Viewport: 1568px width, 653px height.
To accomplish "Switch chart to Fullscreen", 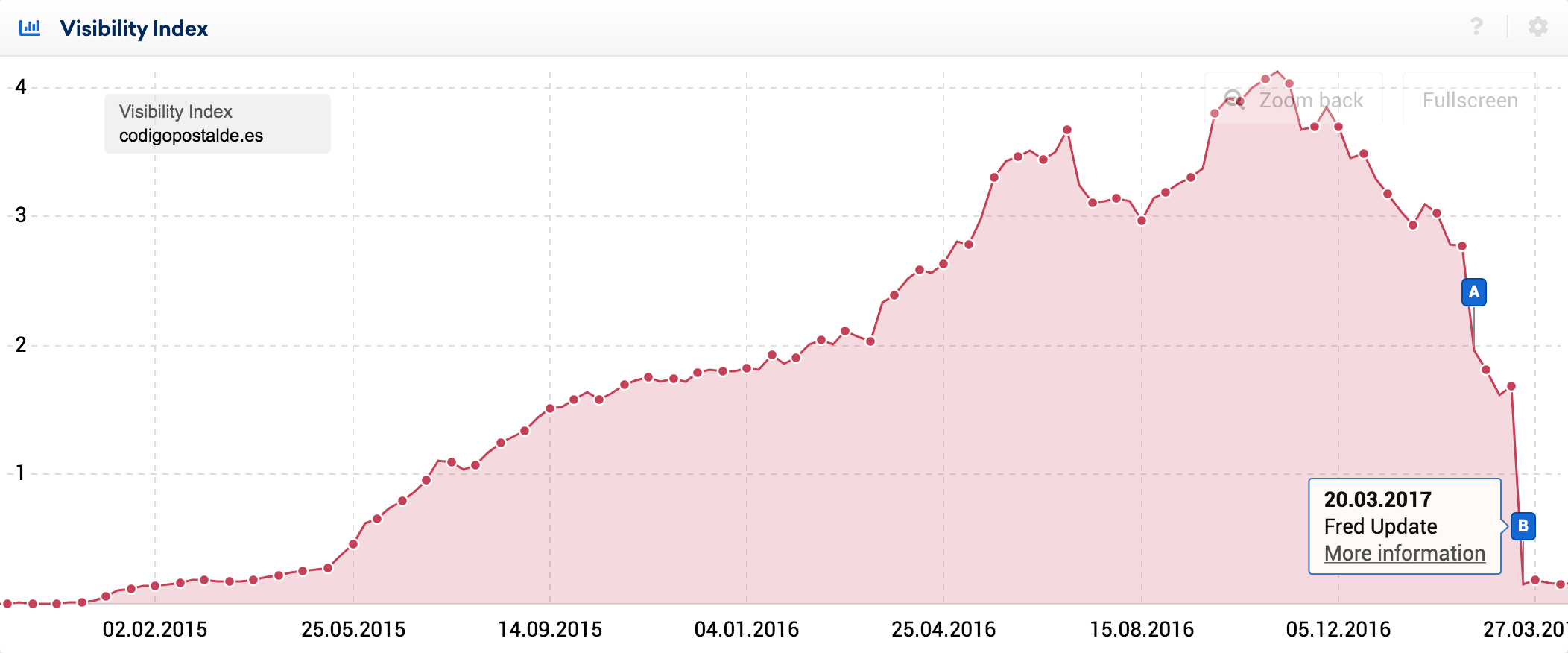I will pos(1470,101).
